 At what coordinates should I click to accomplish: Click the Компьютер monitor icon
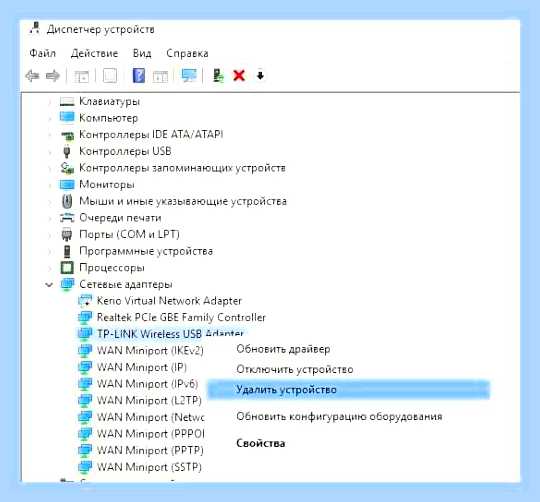coord(67,117)
